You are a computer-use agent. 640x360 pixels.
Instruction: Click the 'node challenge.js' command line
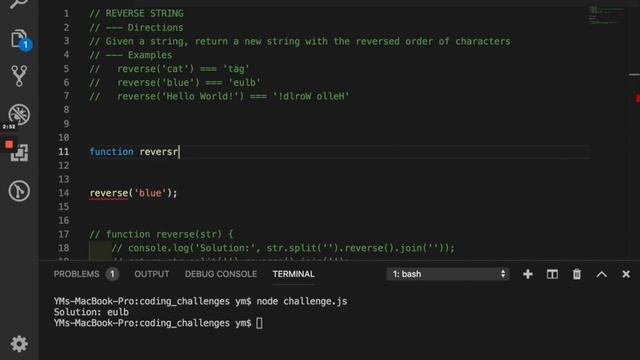pyautogui.click(x=302, y=301)
